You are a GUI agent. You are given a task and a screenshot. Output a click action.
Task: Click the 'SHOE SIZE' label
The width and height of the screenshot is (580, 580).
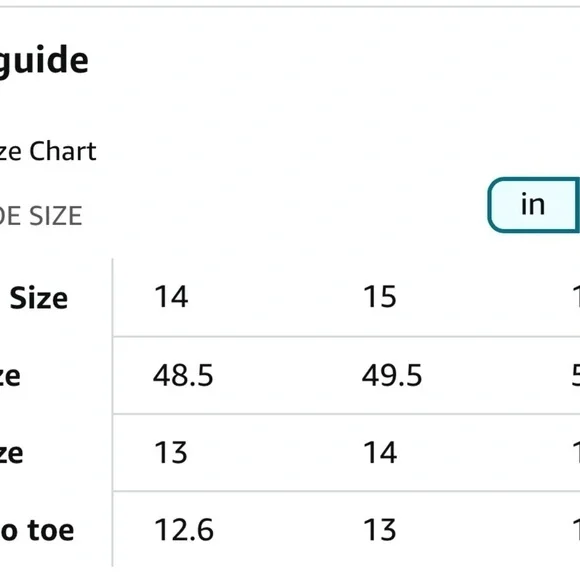click(41, 216)
